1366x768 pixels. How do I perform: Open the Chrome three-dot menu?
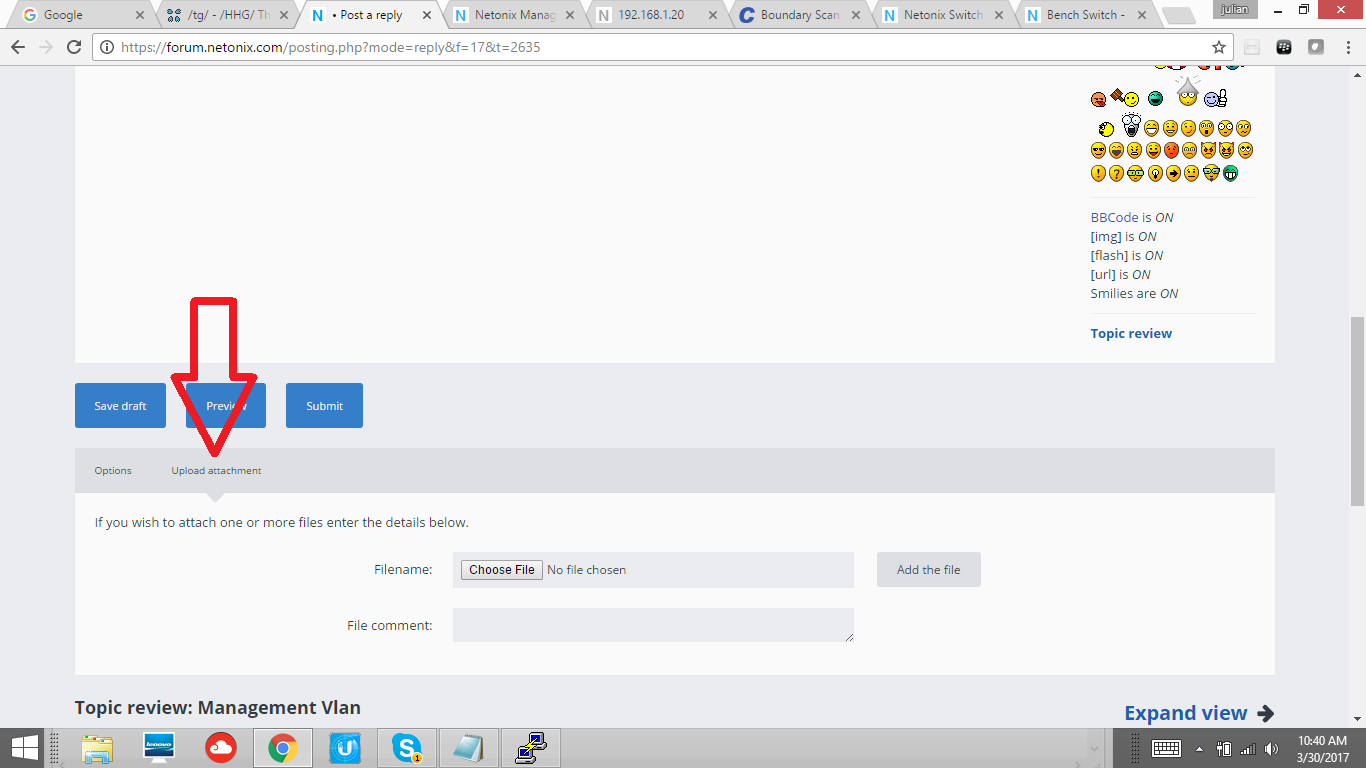[x=1348, y=47]
